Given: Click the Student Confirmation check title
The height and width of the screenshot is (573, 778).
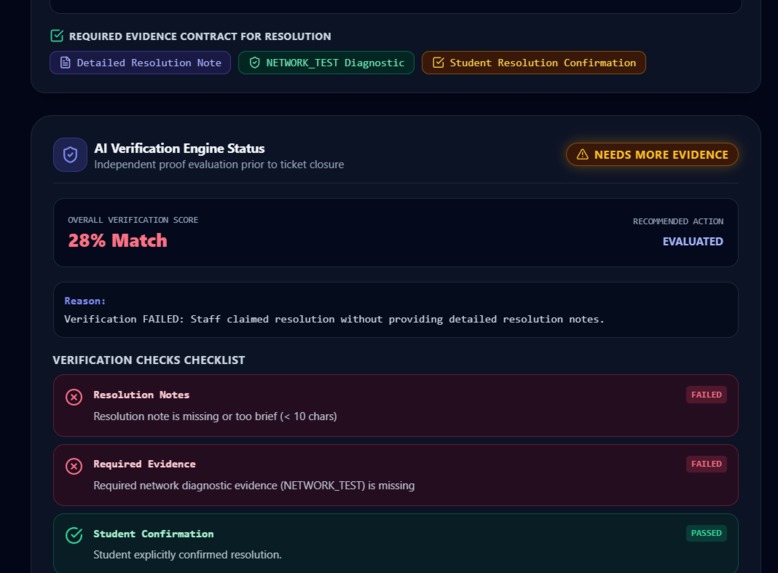Looking at the screenshot, I should pyautogui.click(x=154, y=534).
